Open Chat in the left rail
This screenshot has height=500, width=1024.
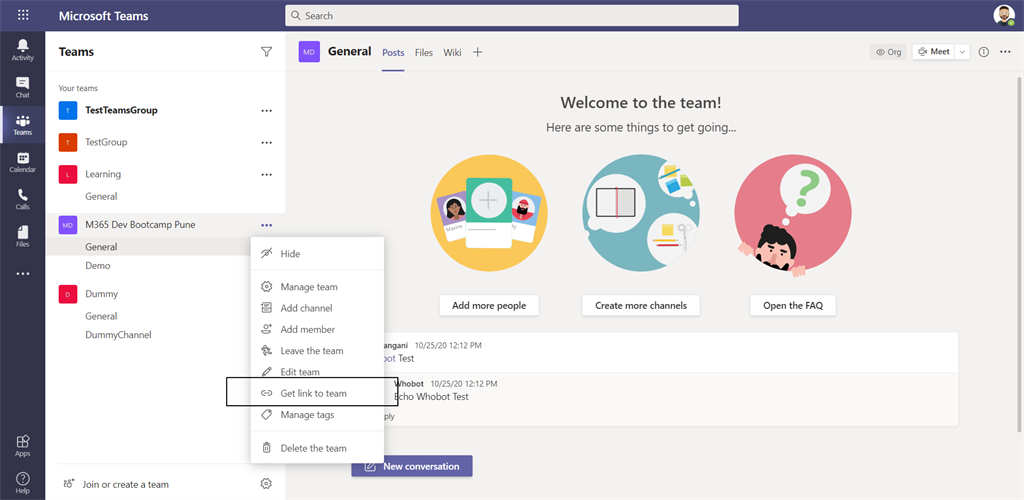(x=23, y=87)
